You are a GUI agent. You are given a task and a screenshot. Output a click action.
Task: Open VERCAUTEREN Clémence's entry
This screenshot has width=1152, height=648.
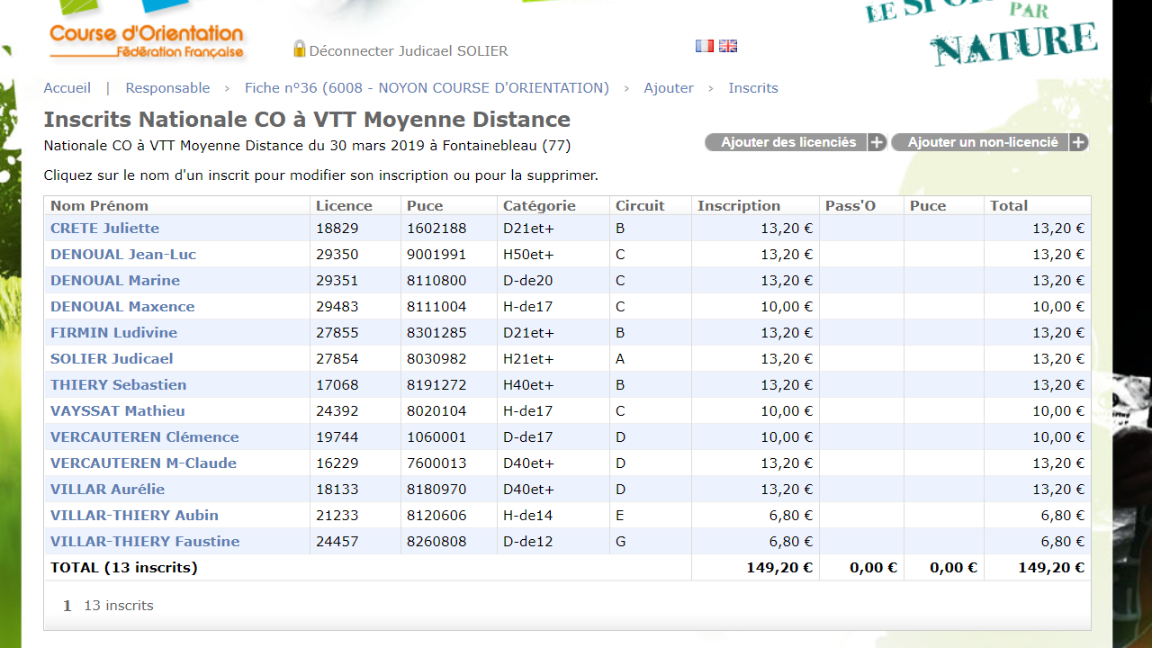(144, 437)
